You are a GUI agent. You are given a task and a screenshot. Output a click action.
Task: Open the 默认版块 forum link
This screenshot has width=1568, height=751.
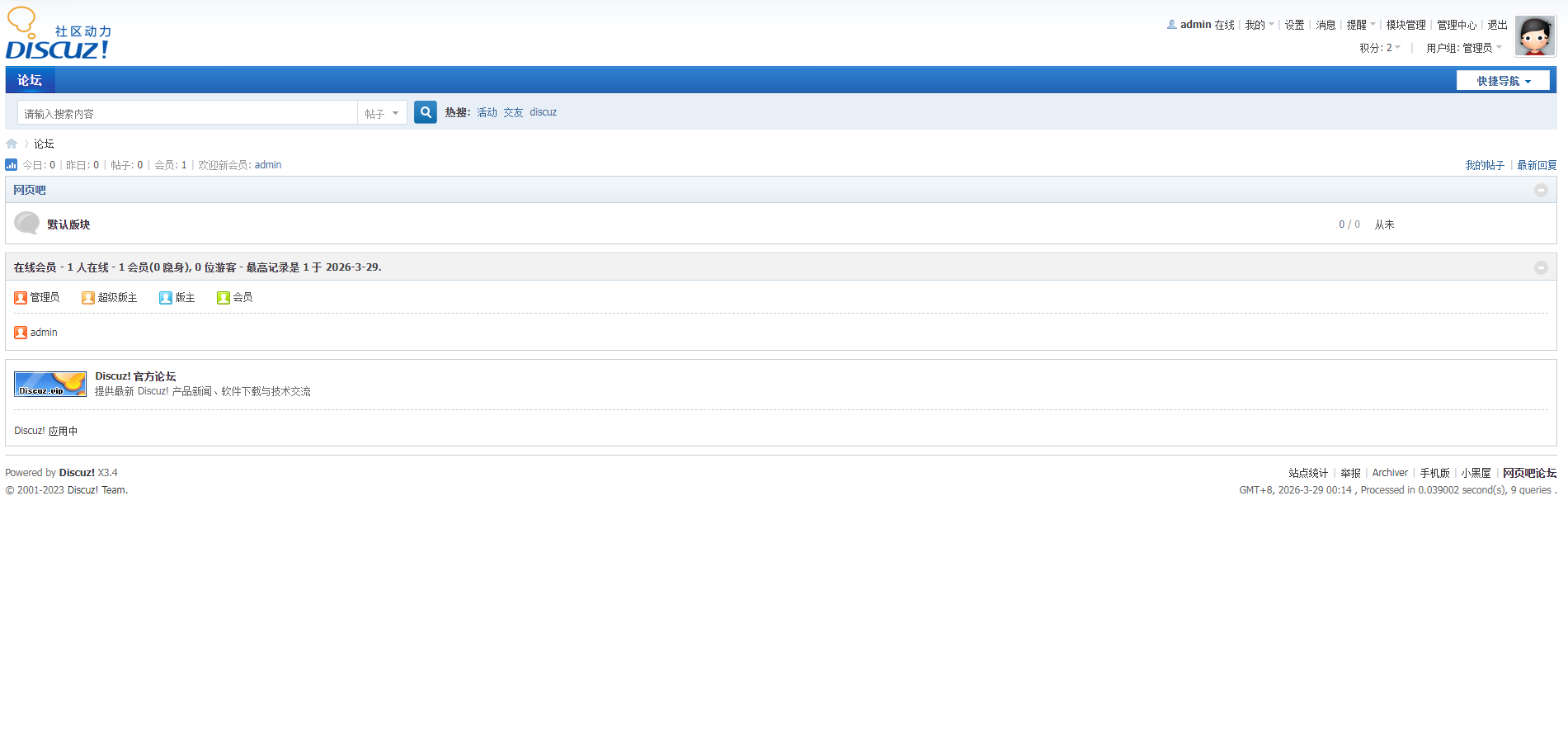pyautogui.click(x=68, y=224)
